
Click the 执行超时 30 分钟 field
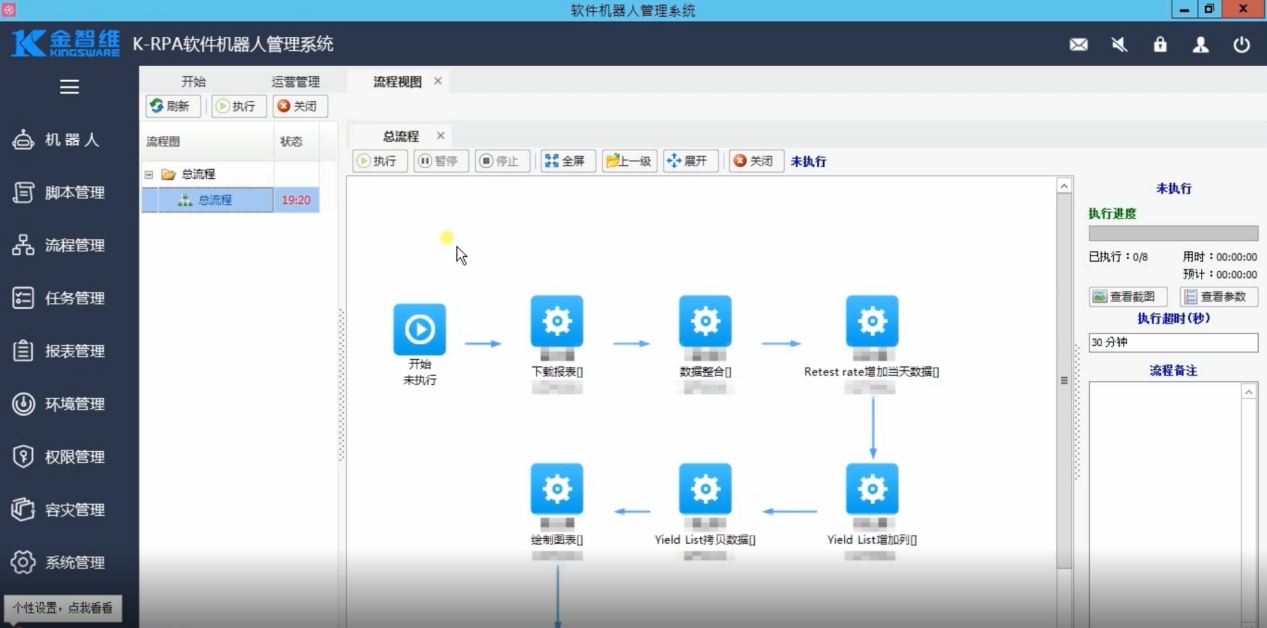pos(1173,342)
